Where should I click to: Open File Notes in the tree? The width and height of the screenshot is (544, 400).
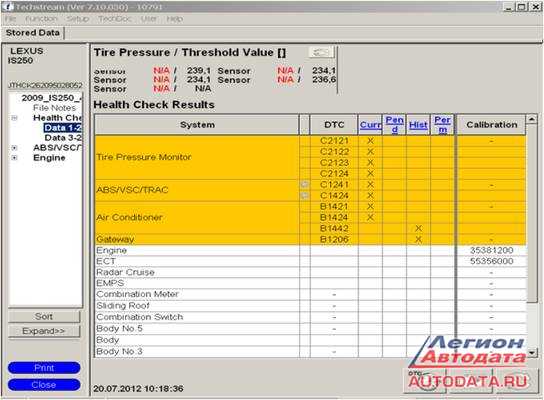click(x=54, y=108)
